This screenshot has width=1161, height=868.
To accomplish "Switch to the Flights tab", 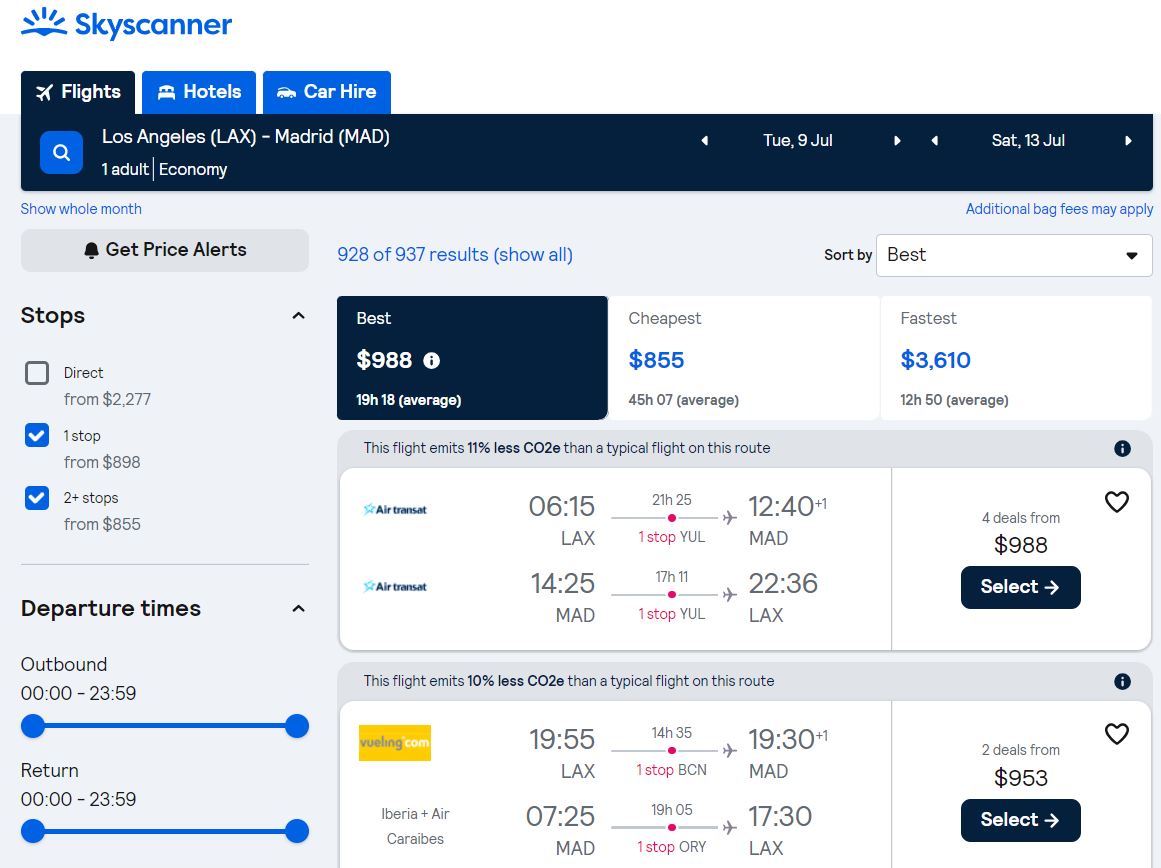I will tap(78, 93).
